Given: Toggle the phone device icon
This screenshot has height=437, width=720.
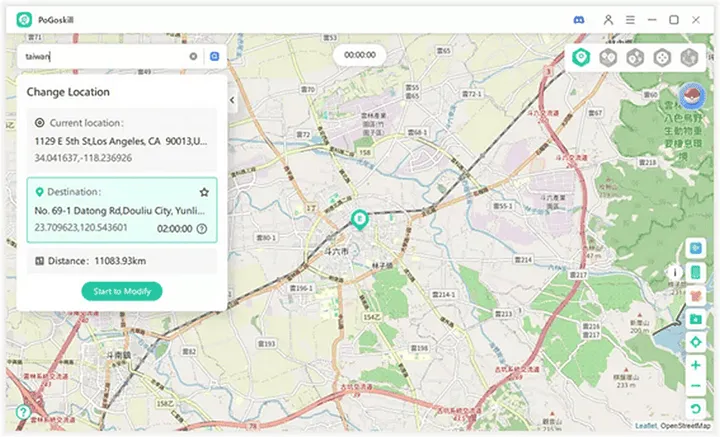Looking at the screenshot, I should pyautogui.click(x=695, y=271).
